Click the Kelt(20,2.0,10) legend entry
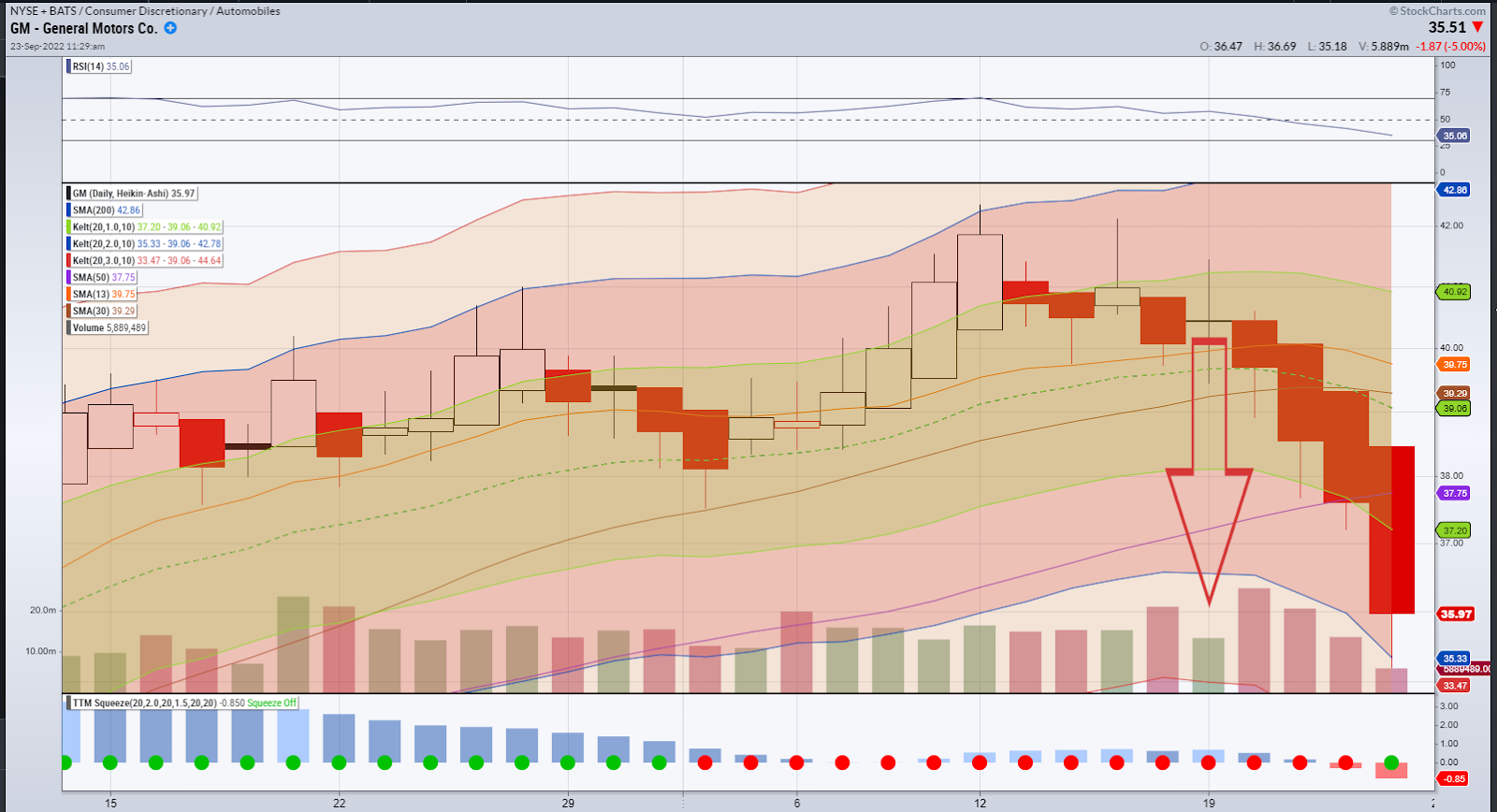 coord(145,244)
